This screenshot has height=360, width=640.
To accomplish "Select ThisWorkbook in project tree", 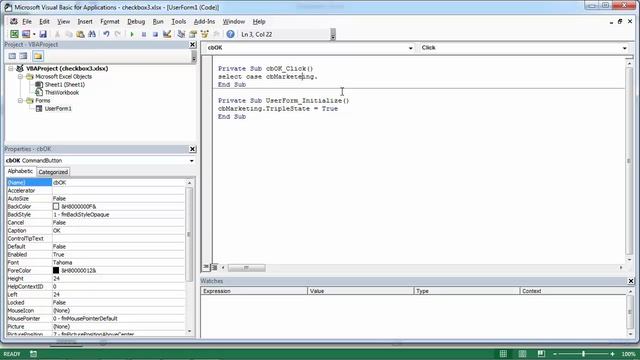I will tap(62, 93).
